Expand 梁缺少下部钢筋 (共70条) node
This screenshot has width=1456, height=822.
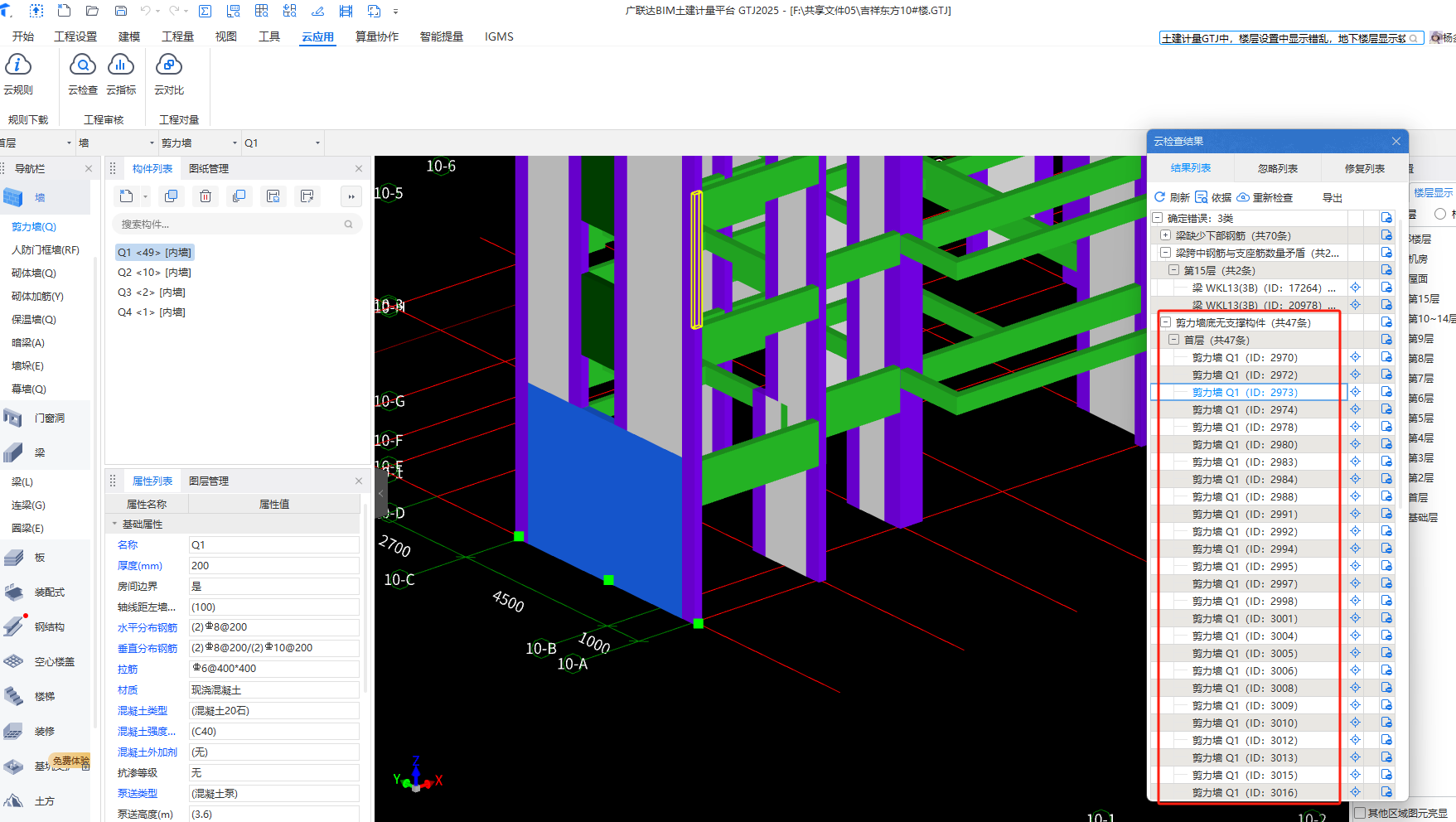[x=1166, y=235]
